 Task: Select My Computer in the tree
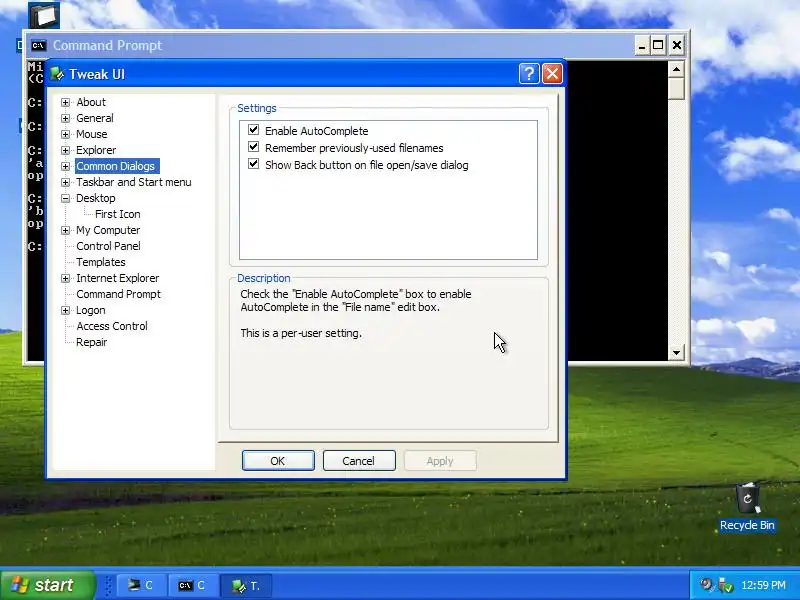point(108,230)
